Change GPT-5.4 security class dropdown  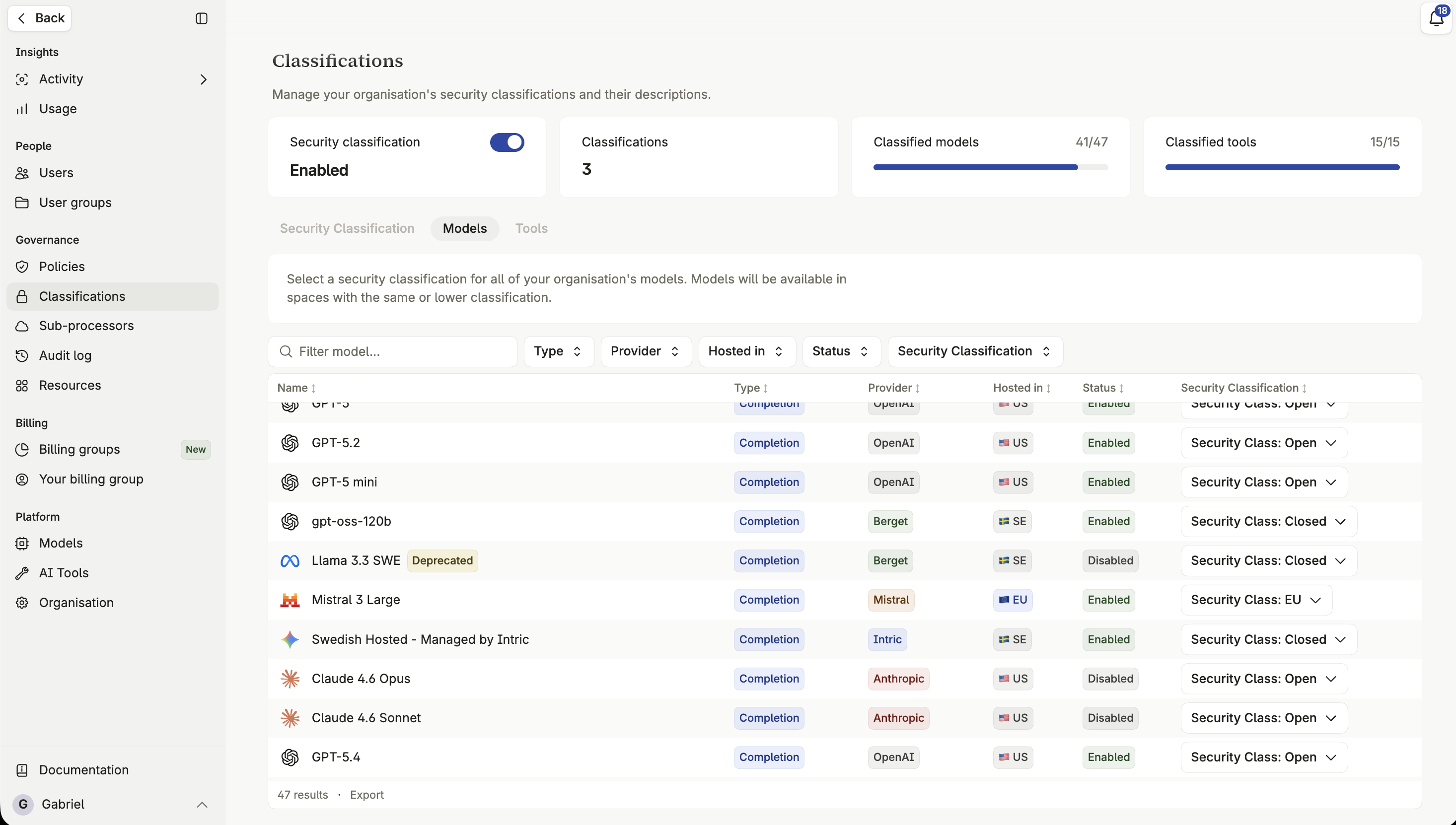click(1264, 757)
